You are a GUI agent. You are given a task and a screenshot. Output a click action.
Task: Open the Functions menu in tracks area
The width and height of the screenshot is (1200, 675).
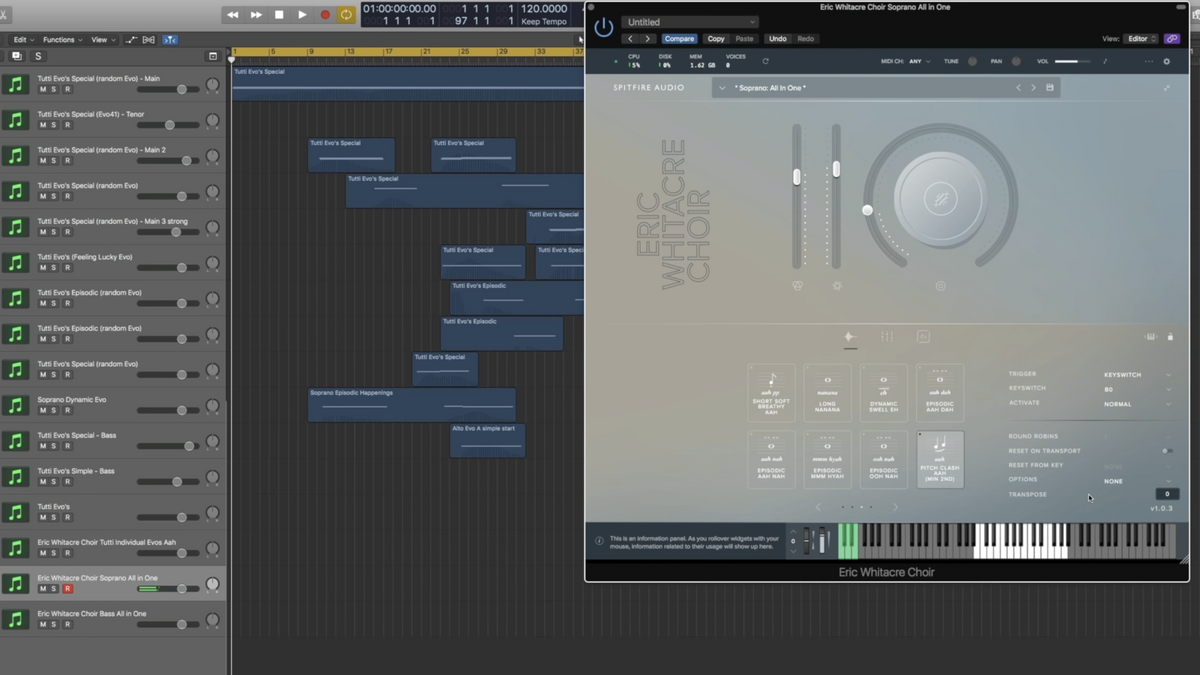tap(62, 40)
